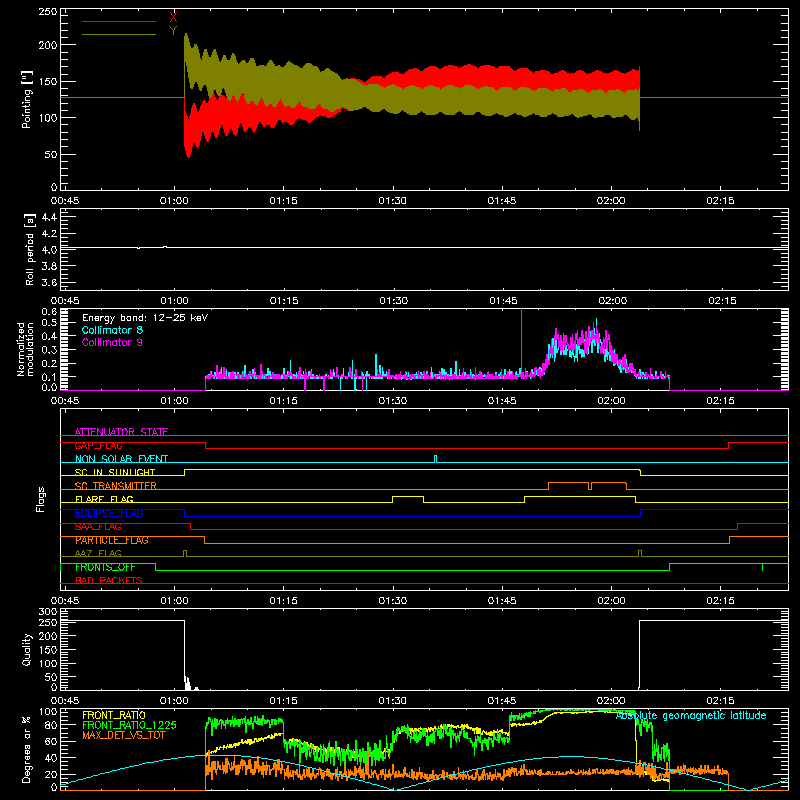Click the SC_IN_SUNLIGHT flag label
This screenshot has height=800, width=800.
115,472
